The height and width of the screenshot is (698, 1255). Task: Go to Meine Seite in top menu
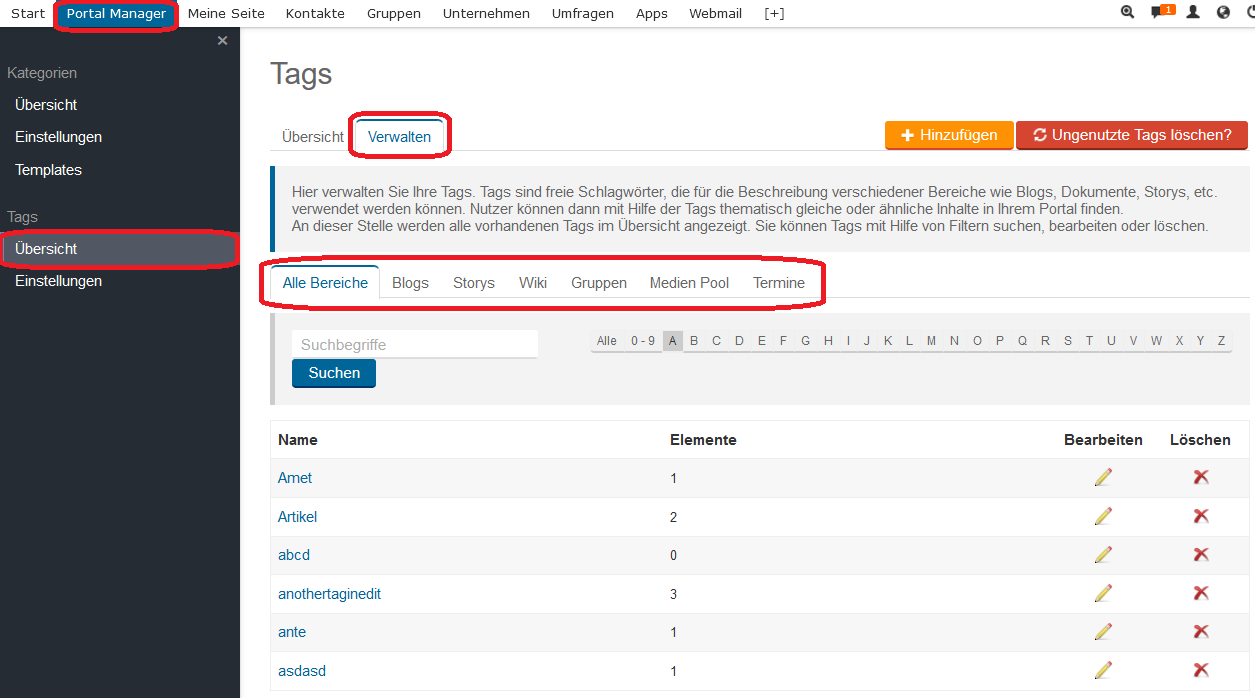coord(226,13)
